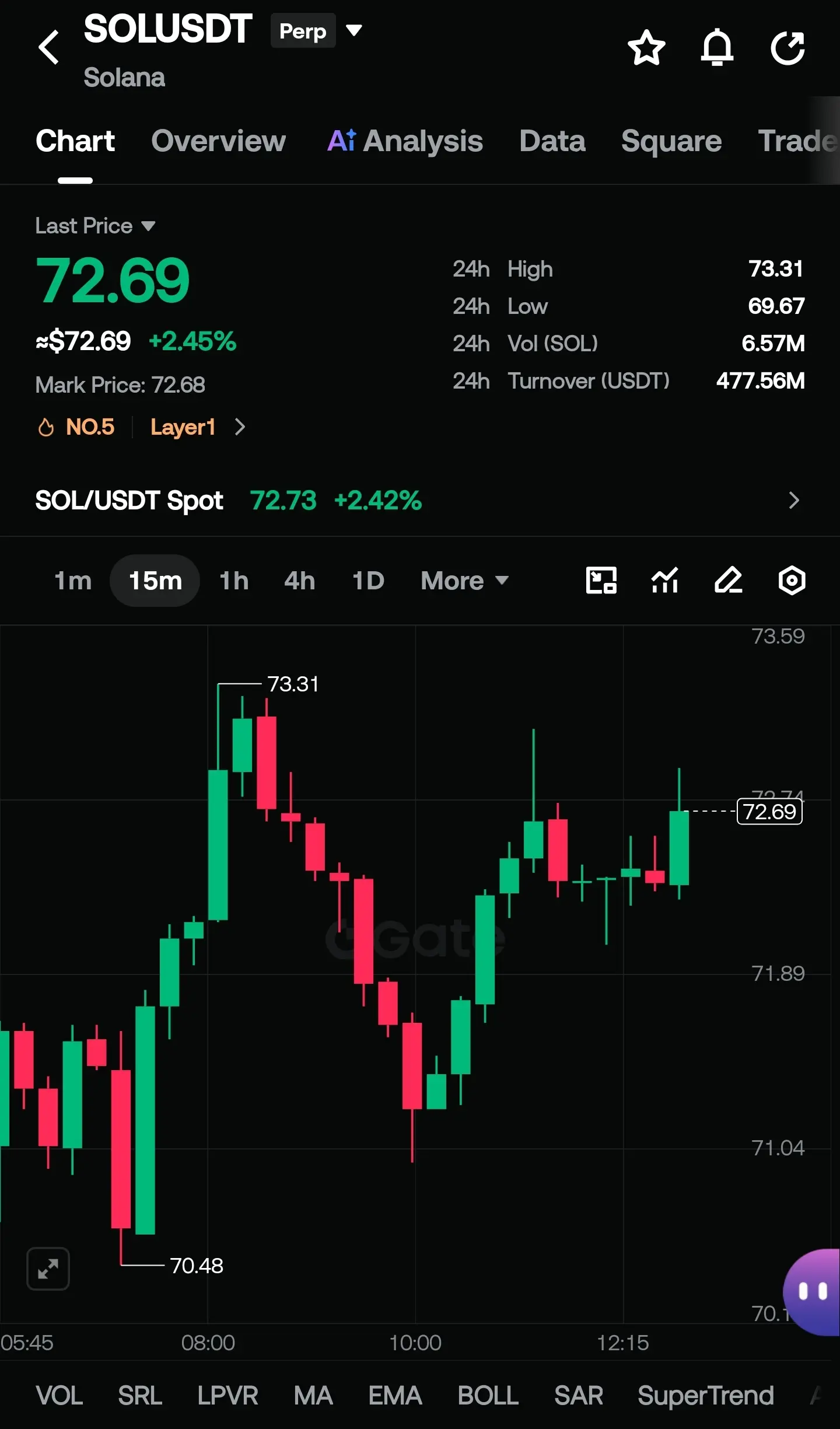Tap the ≈$72.69 USD equivalent

tap(83, 341)
